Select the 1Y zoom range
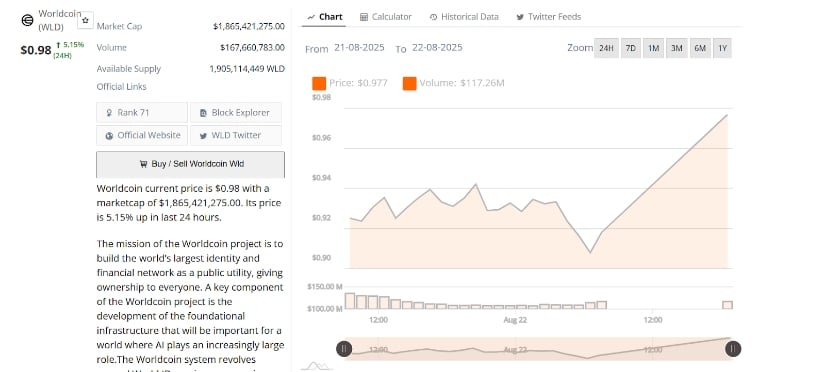 pos(722,48)
